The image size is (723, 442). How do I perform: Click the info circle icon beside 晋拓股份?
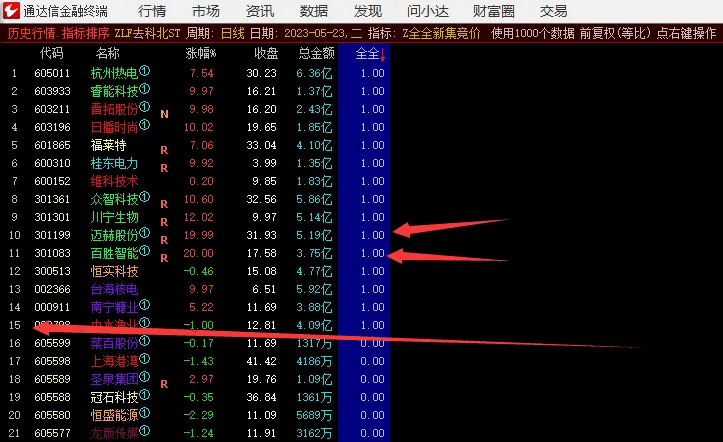point(145,107)
